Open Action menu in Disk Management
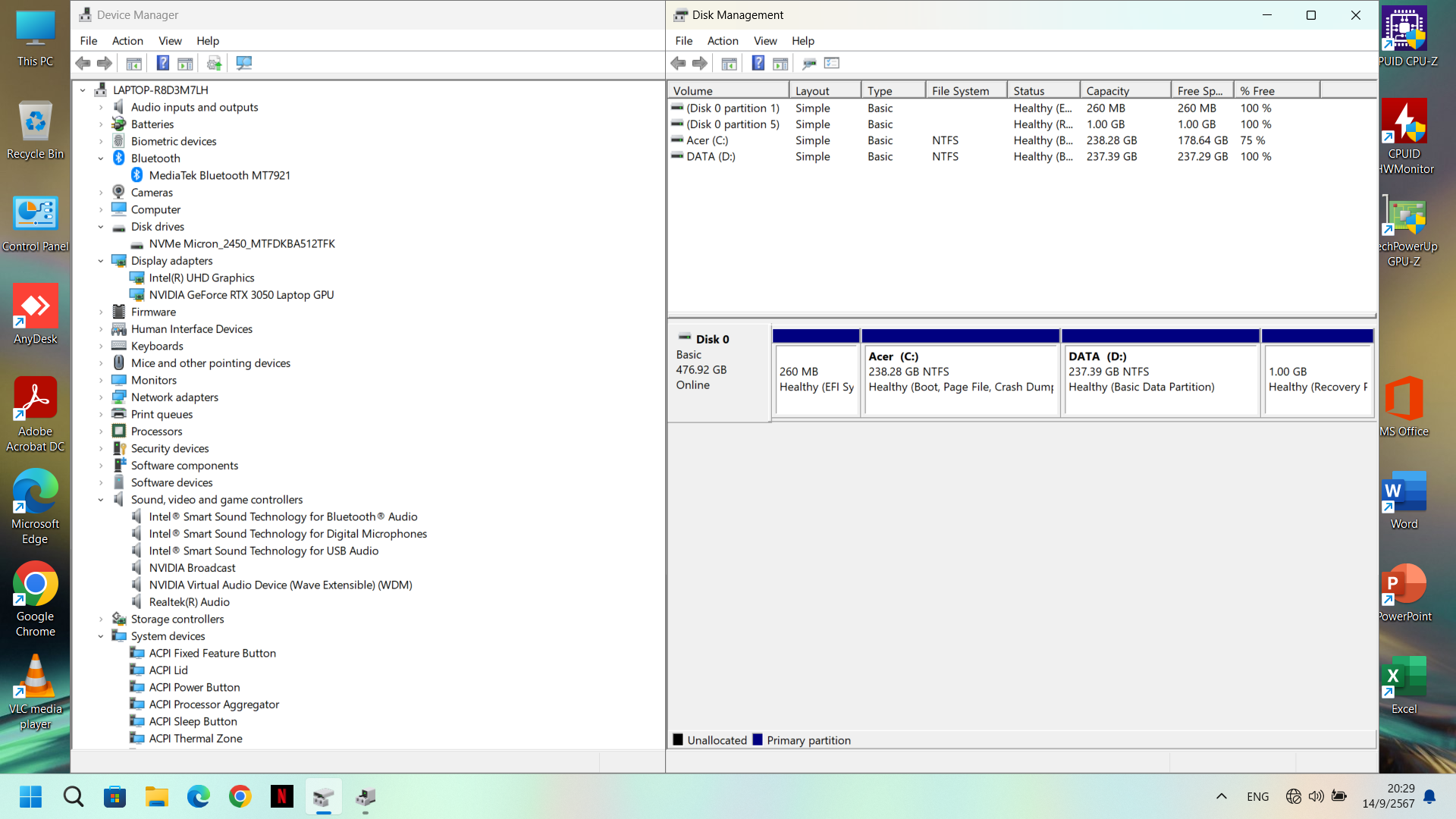This screenshot has width=1456, height=819. tap(722, 41)
